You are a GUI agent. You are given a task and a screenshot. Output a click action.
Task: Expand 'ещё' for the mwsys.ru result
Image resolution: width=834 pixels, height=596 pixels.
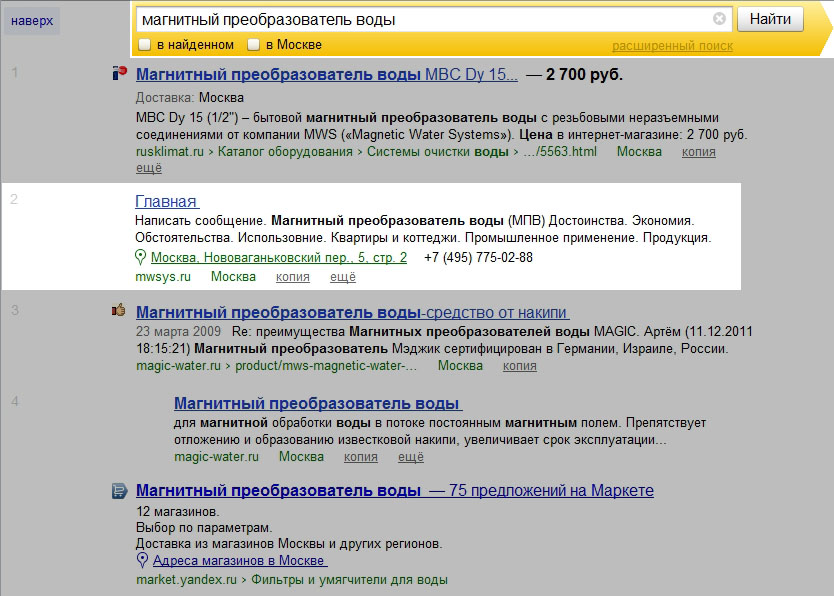click(343, 276)
